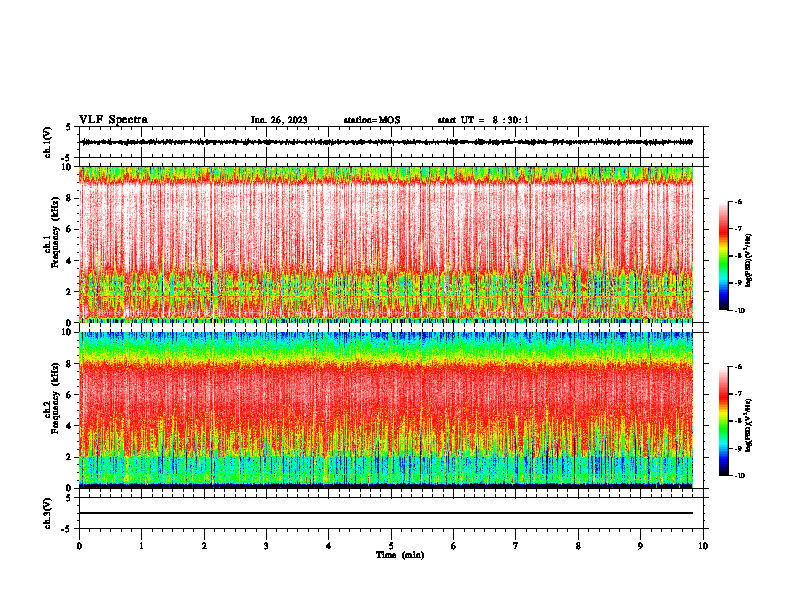The image size is (792, 612).
Task: Click the "8" tick on the time axis
Action: click(578, 546)
